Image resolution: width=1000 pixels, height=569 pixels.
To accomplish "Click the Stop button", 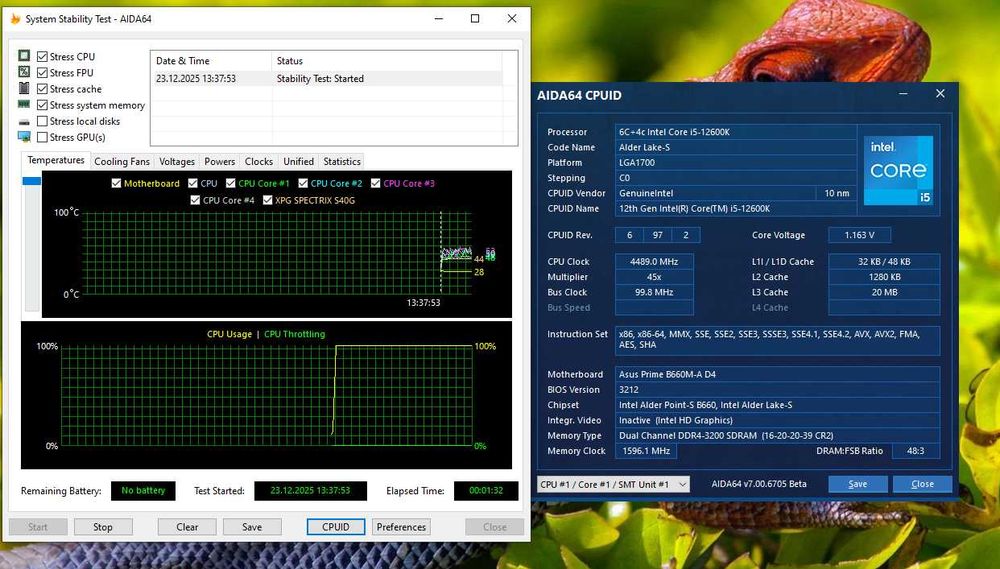I will 103,527.
